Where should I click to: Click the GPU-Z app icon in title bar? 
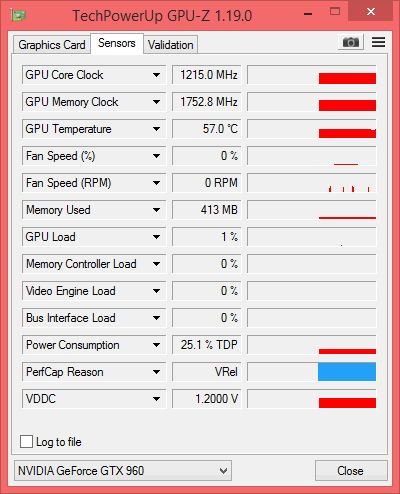click(19, 15)
